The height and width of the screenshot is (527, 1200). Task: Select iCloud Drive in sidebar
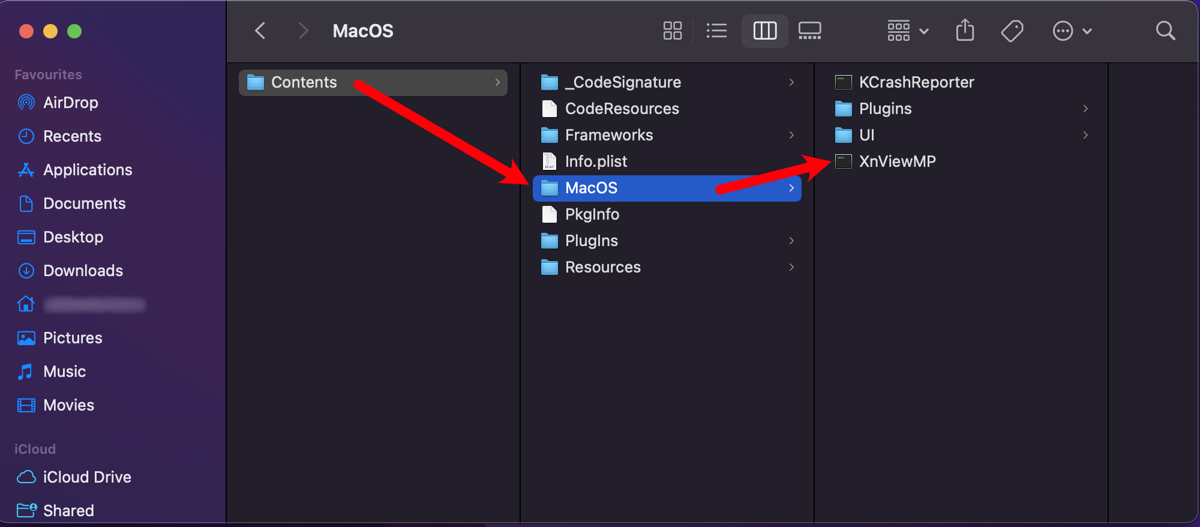pos(87,477)
